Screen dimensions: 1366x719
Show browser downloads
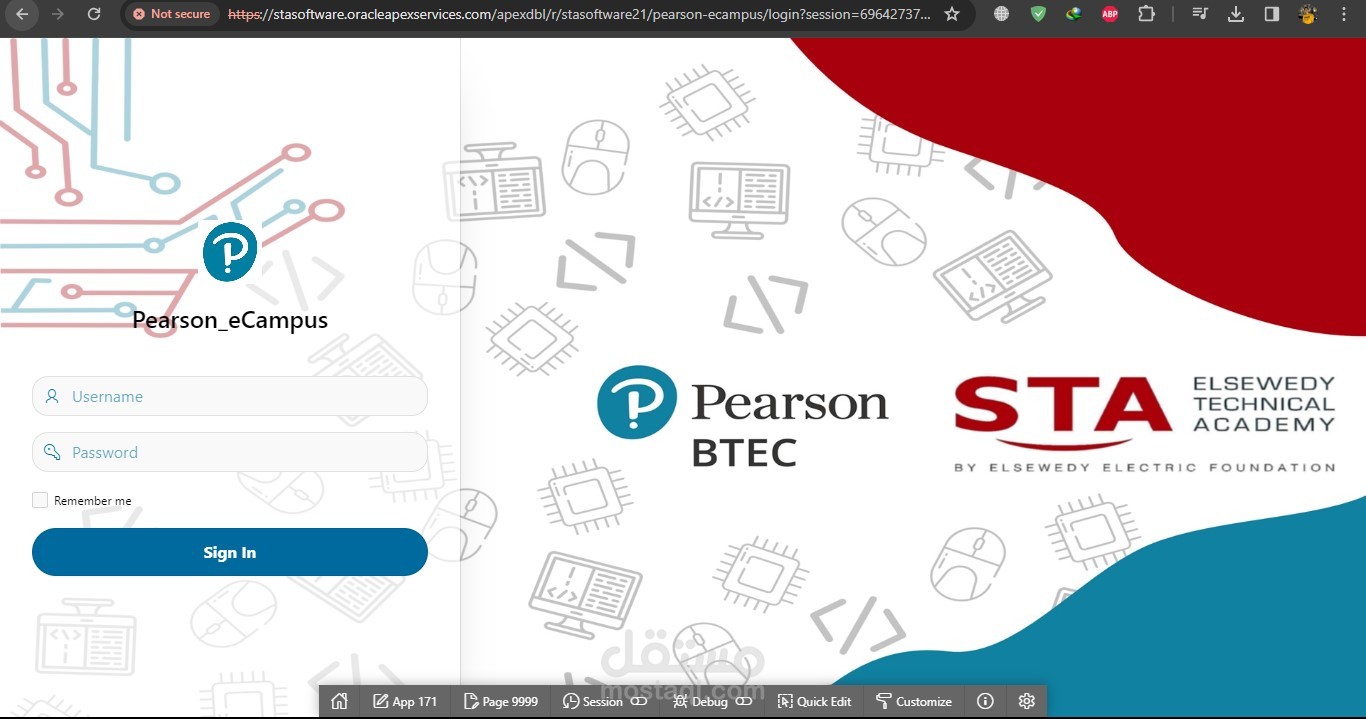point(1236,14)
